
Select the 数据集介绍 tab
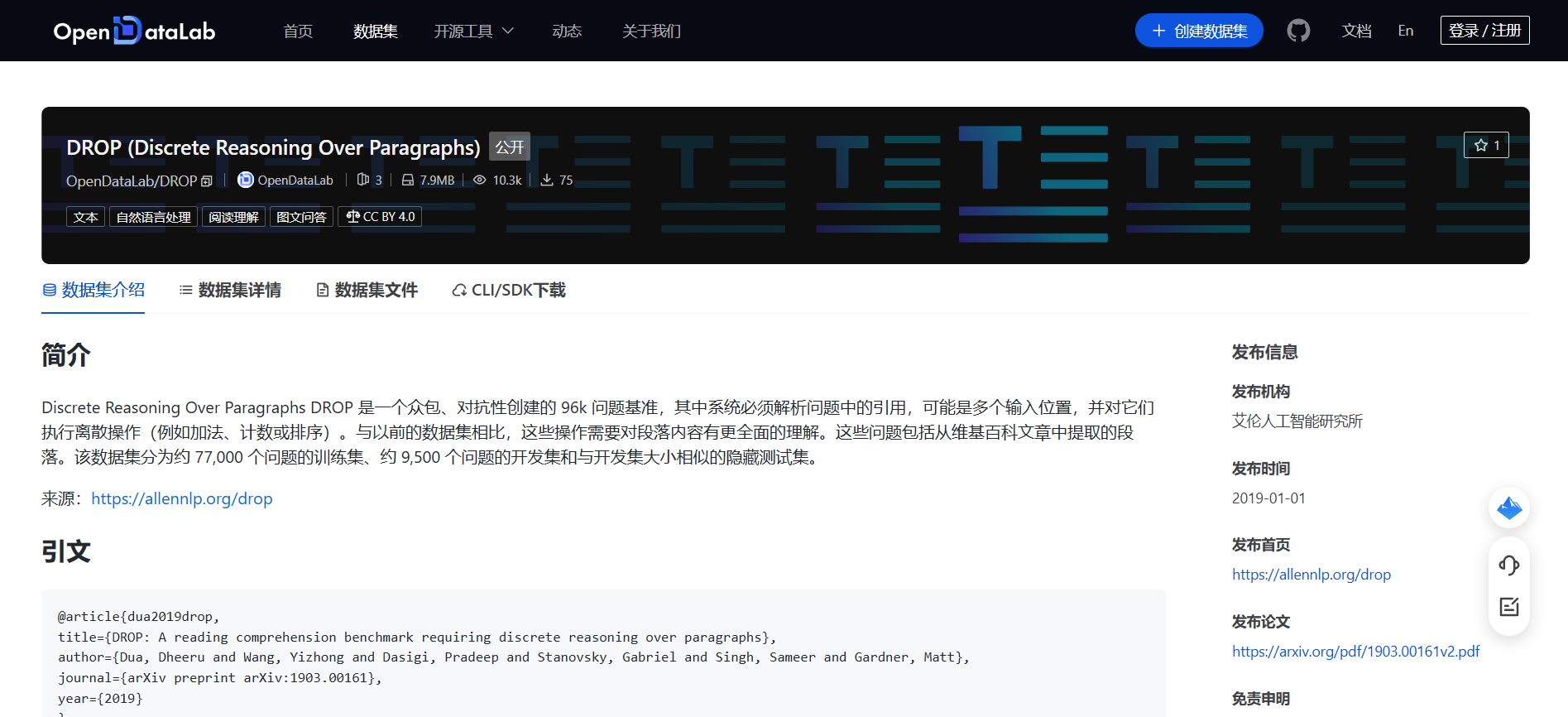94,290
